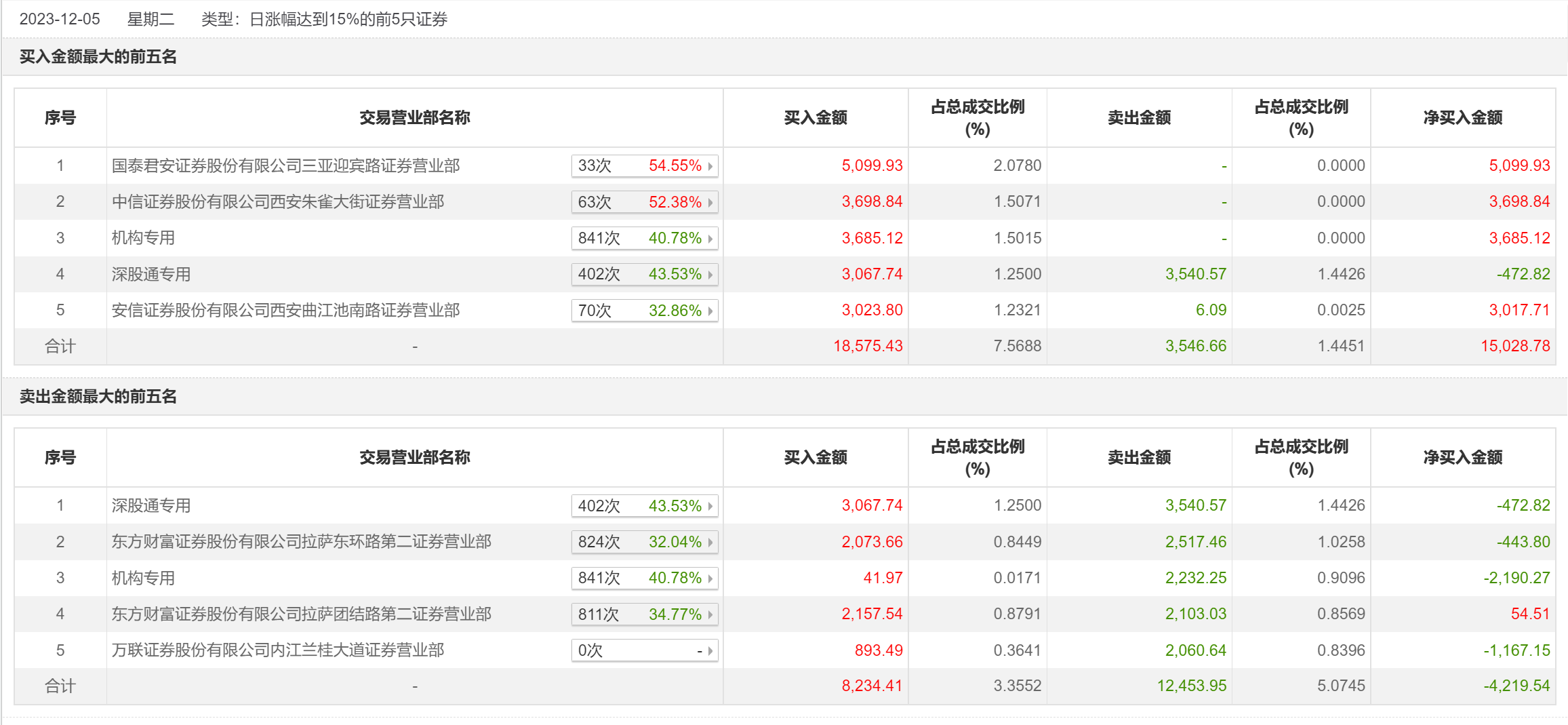Click the arrow next to 54.55%
Image resolution: width=1568 pixels, height=725 pixels.
[710, 166]
